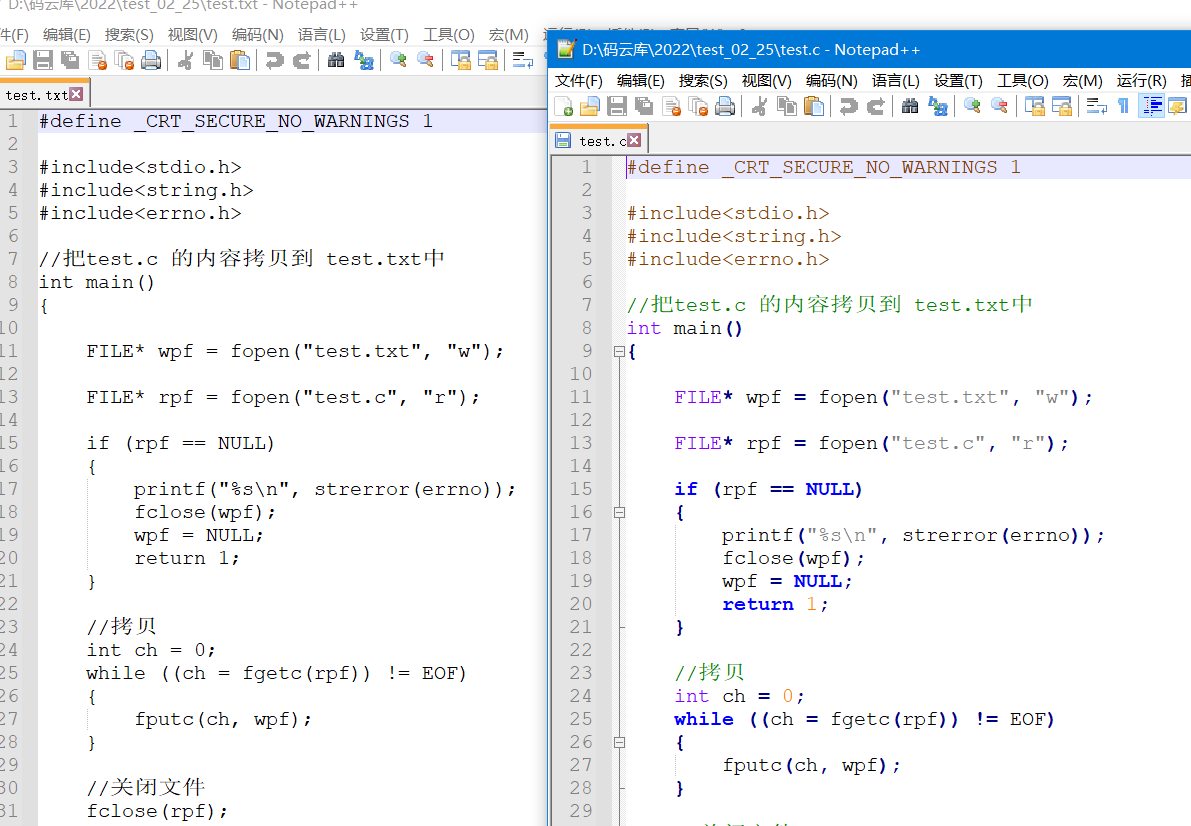Switch to the test.c document tab
This screenshot has height=826, width=1191.
[602, 141]
